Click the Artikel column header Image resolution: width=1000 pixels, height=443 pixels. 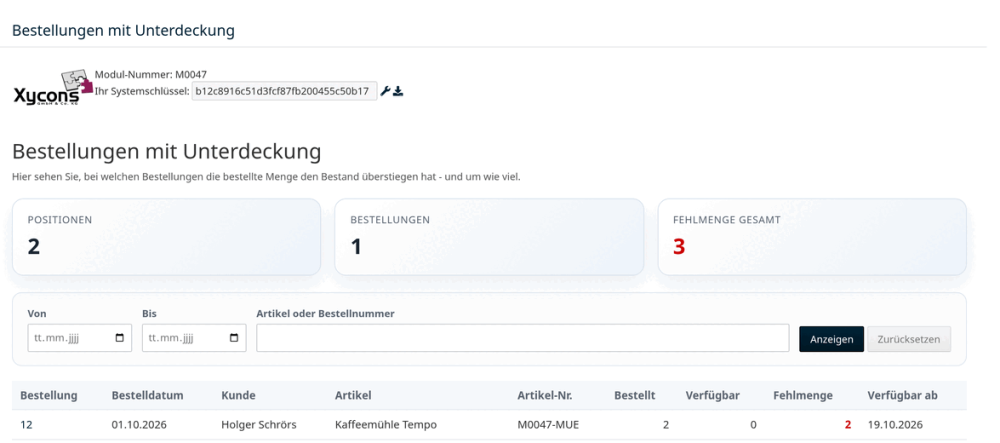click(x=353, y=395)
